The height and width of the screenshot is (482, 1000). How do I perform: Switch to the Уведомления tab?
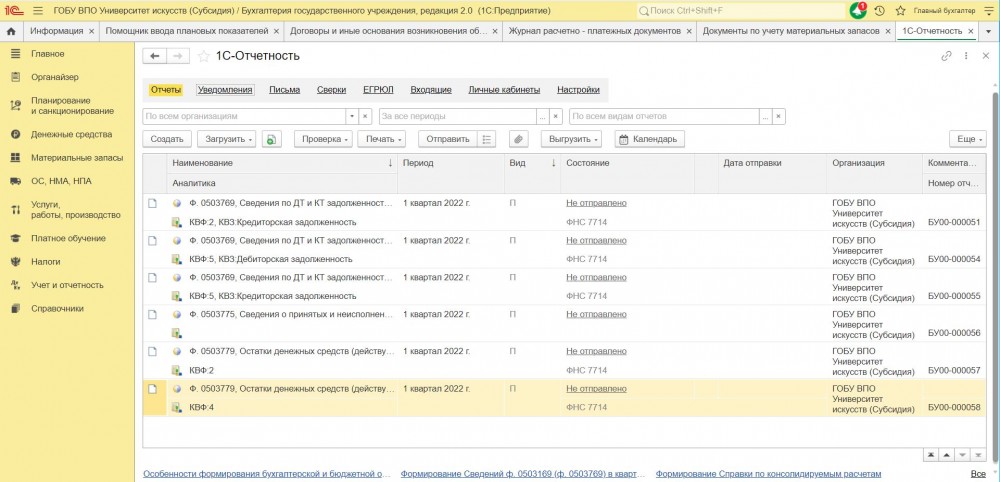point(225,90)
